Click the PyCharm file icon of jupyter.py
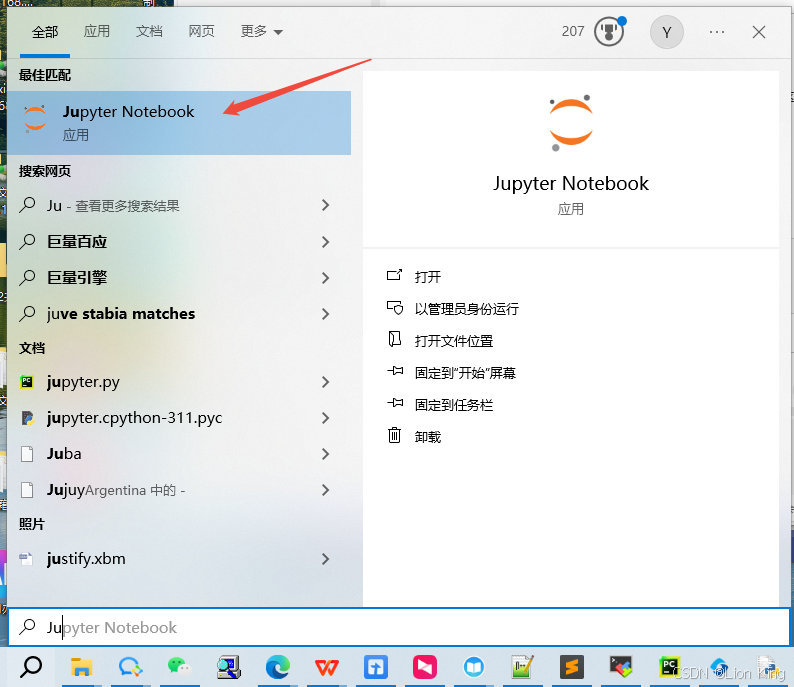The width and height of the screenshot is (794, 687). pos(27,382)
